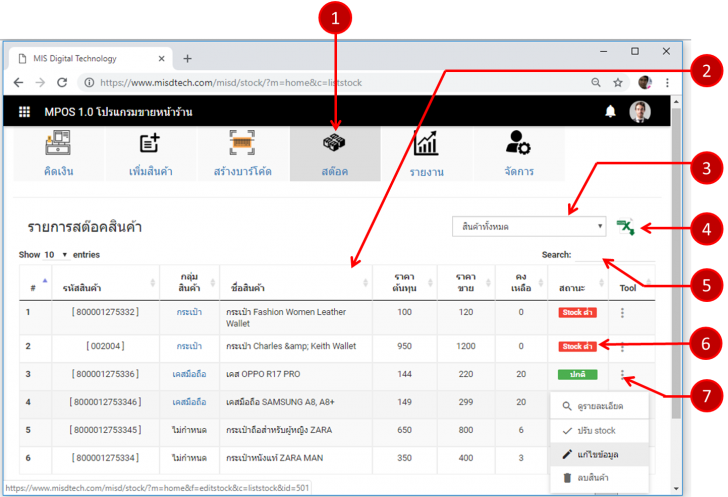This screenshot has height=497, width=728.
Task: Click the page vertical scrollbar
Action: coord(676,262)
